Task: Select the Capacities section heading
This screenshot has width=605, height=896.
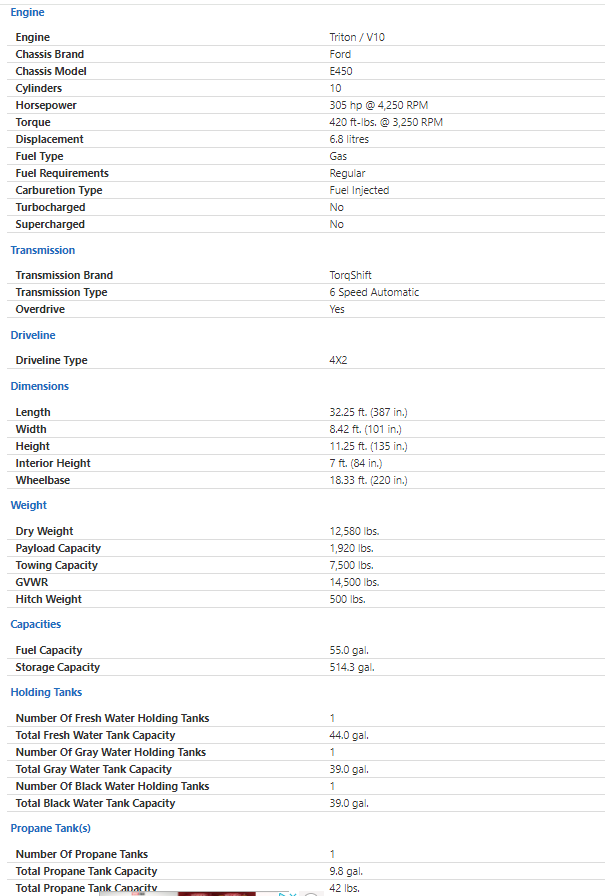Action: (35, 624)
